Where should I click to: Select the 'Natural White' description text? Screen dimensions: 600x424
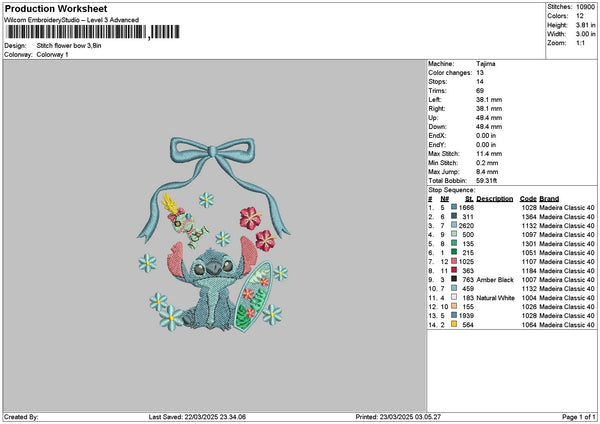point(496,298)
